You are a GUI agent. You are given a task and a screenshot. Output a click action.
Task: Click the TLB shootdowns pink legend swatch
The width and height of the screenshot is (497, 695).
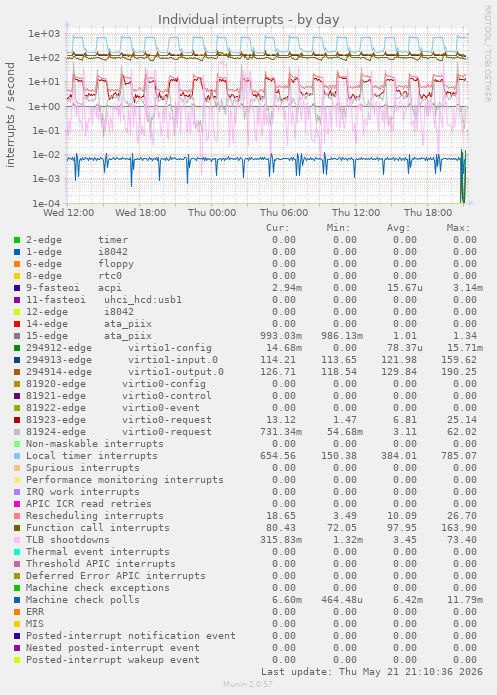(x=17, y=540)
